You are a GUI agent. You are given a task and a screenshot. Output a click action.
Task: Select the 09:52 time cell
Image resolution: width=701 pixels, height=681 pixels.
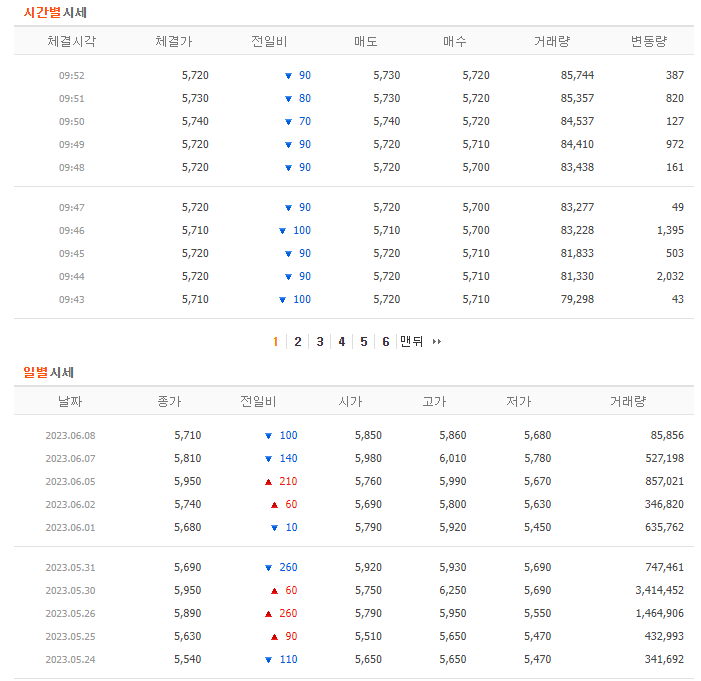coord(72,76)
